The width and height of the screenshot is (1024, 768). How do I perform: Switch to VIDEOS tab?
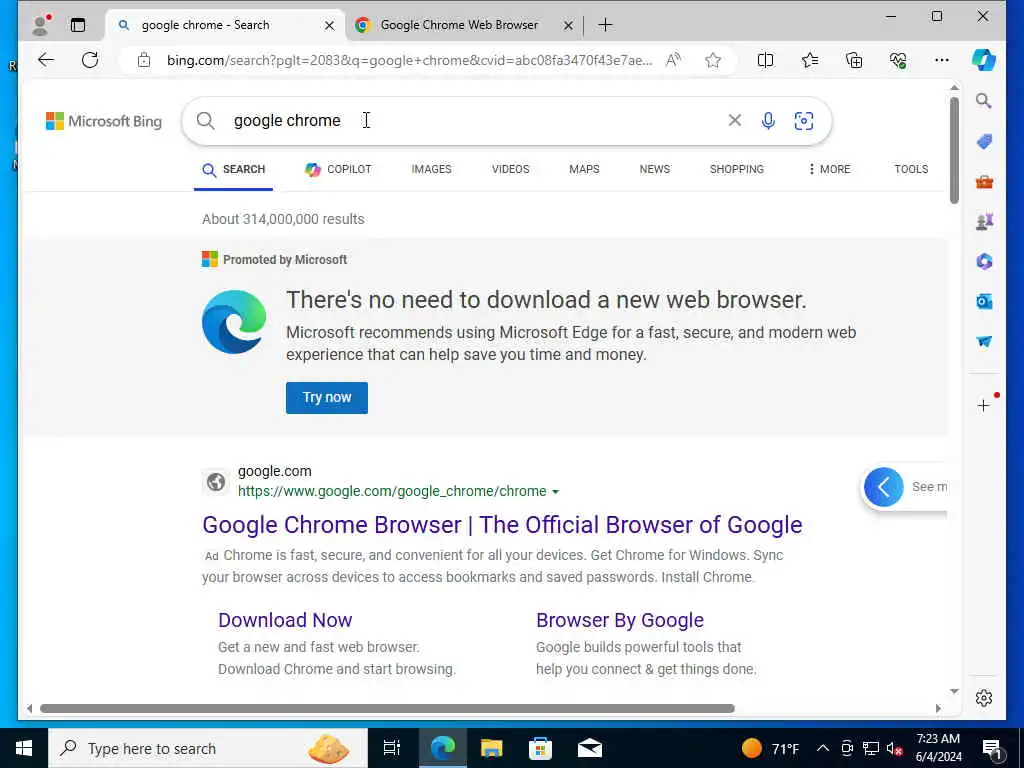click(x=510, y=169)
